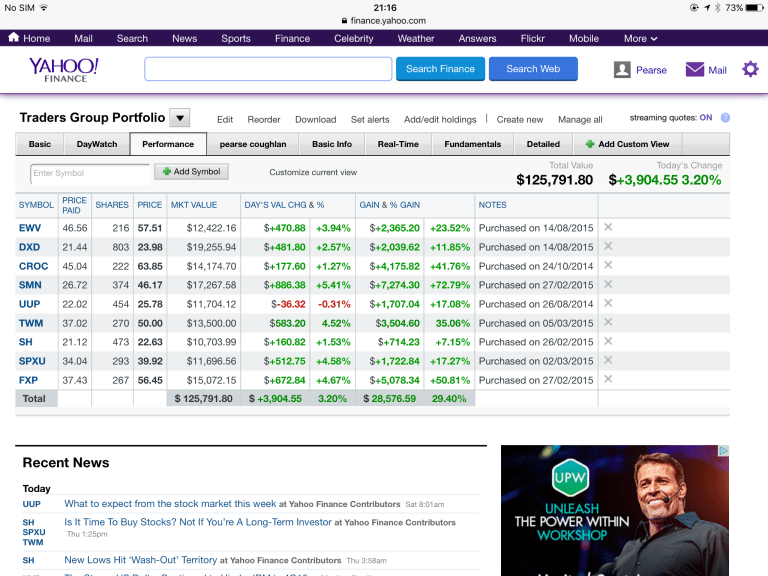Viewport: 768px width, 576px height.
Task: Click the Unleash the Power Within ad
Action: pos(614,510)
